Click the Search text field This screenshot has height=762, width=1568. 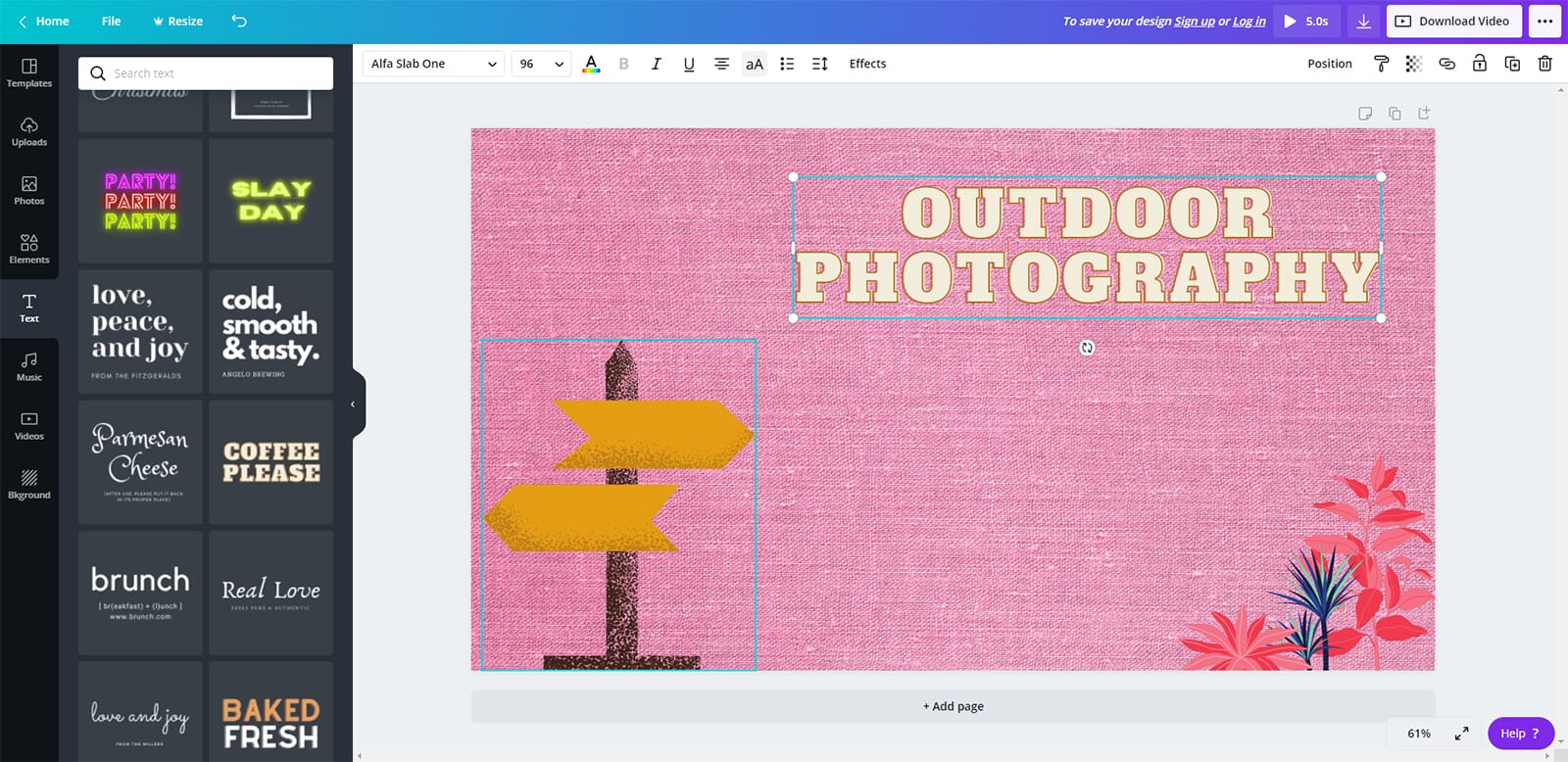[x=206, y=73]
